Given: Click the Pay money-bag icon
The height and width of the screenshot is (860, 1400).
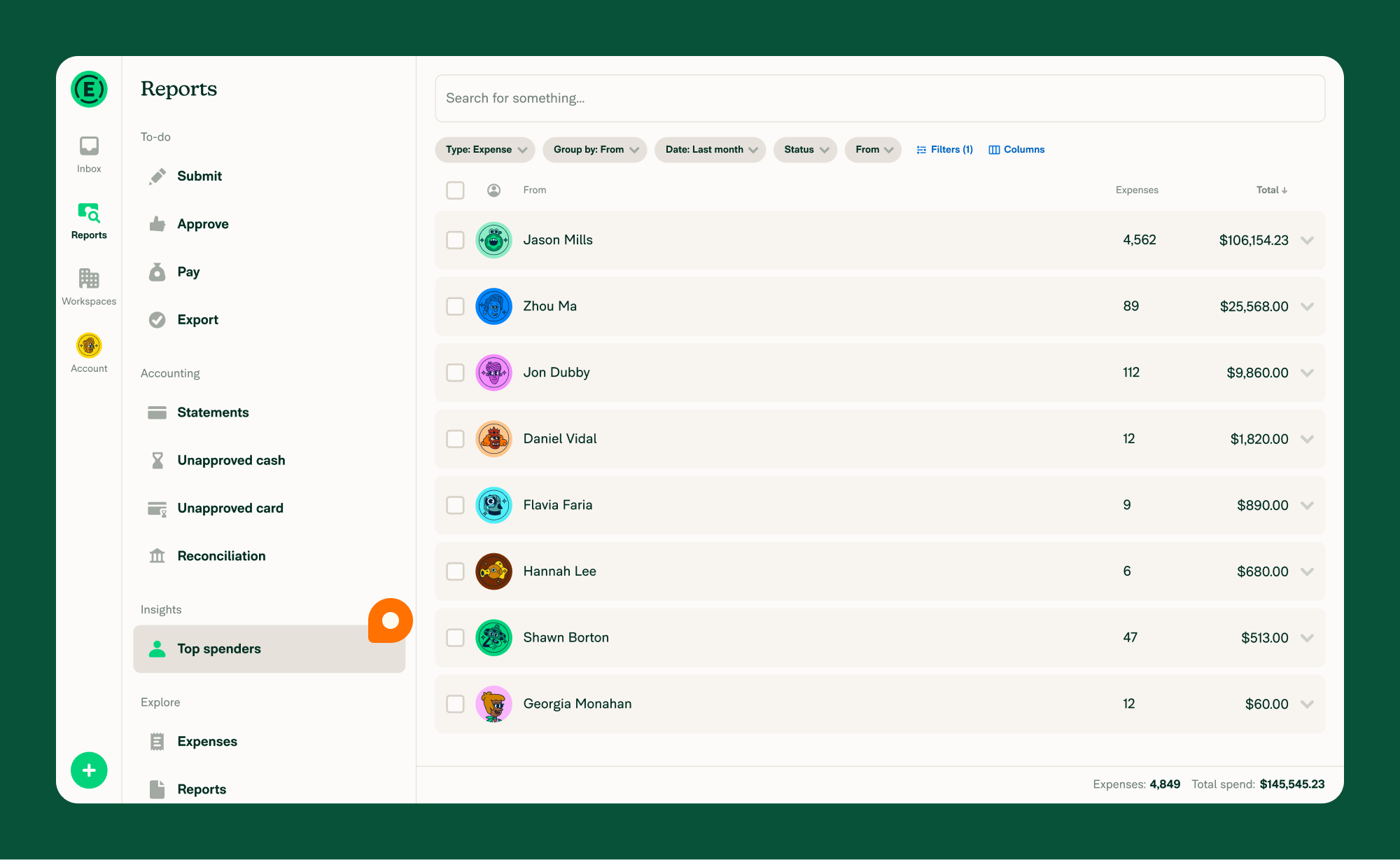Looking at the screenshot, I should coord(157,272).
